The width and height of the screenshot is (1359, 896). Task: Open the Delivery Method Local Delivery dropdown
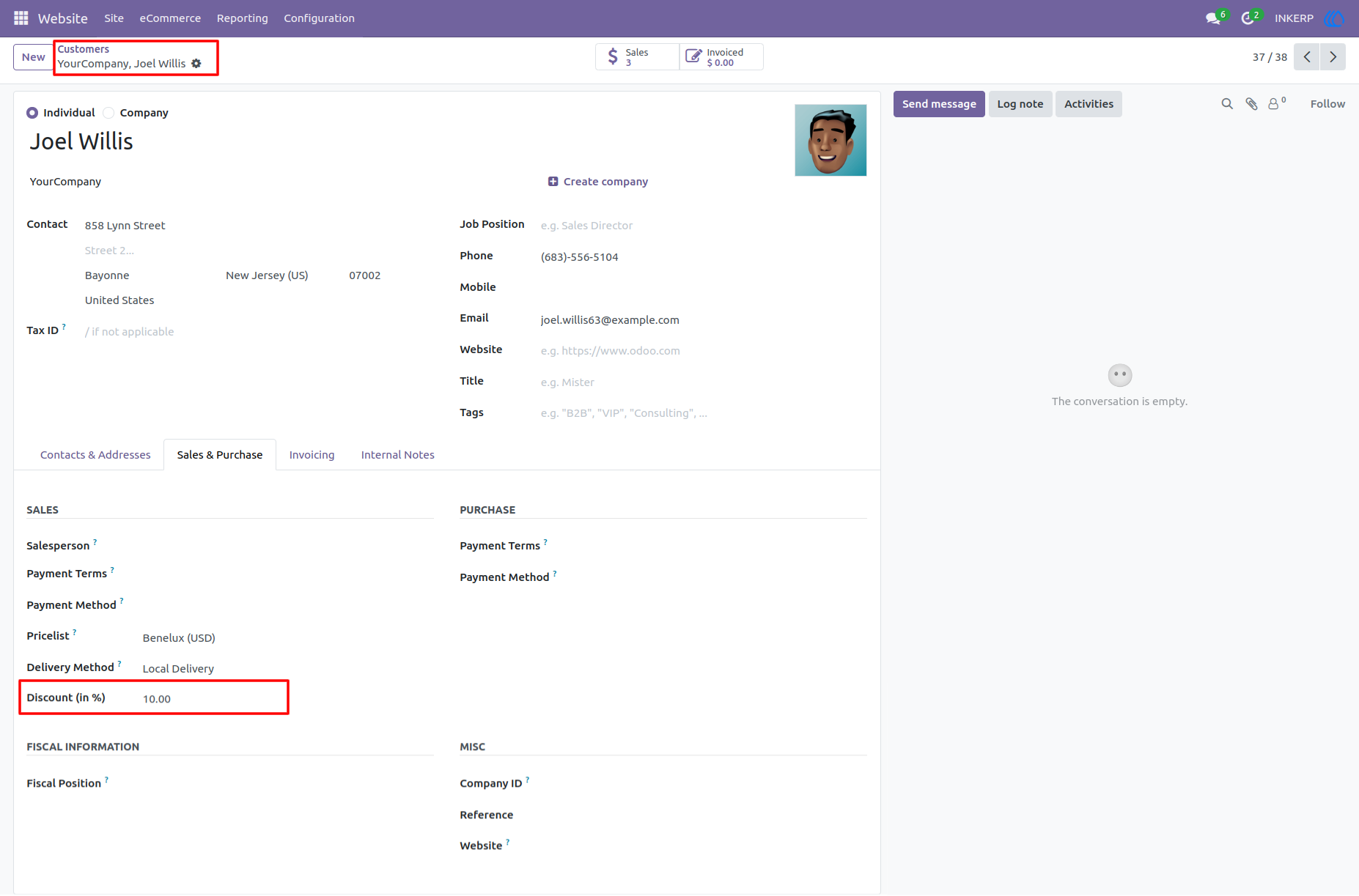(286, 669)
